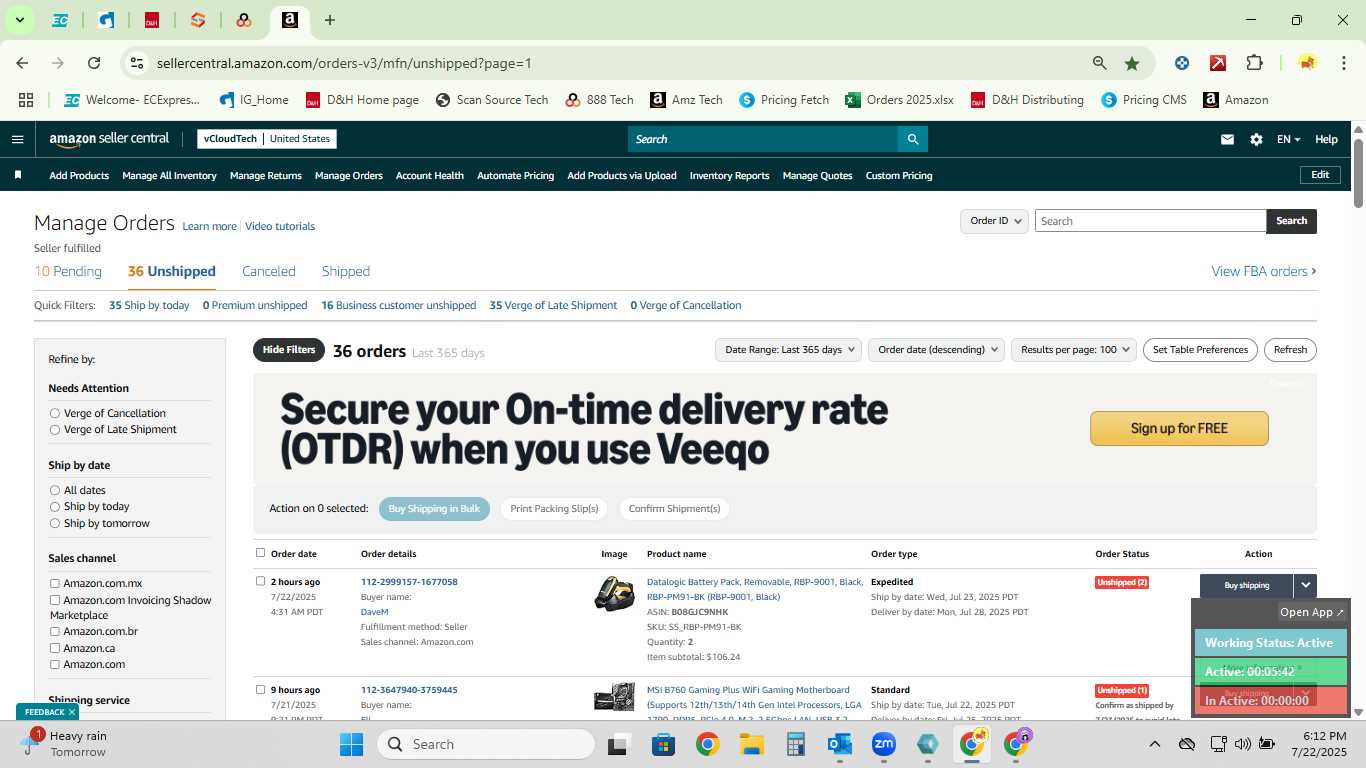
Task: Open the Windows Start button
Action: (x=351, y=744)
